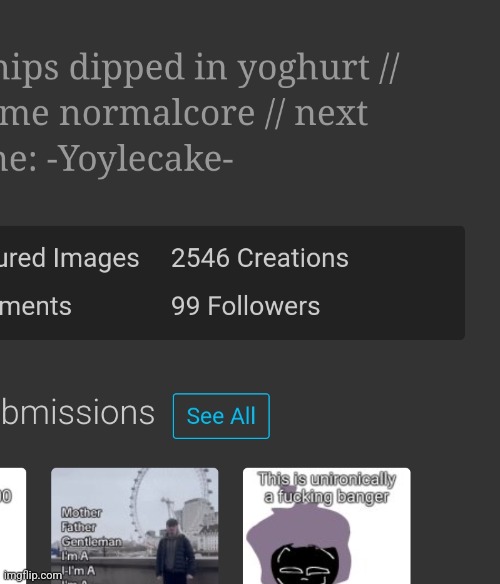Click the 'dipped in yoghurt' tagline line
The image size is (500, 584).
click(199, 68)
